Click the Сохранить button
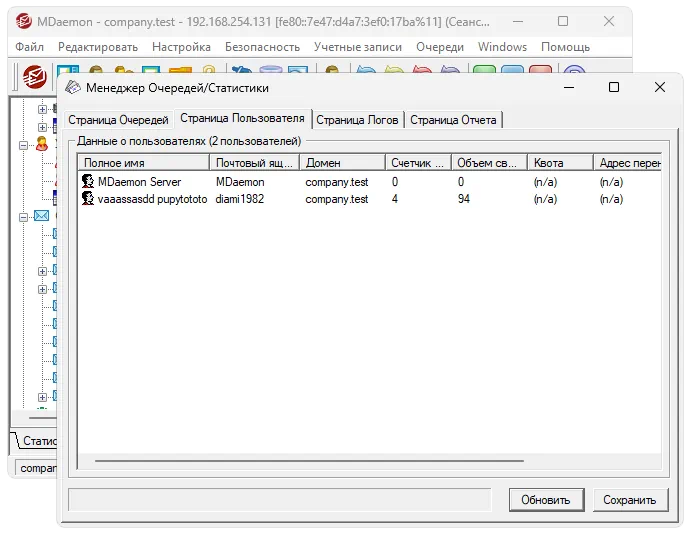 tap(630, 500)
